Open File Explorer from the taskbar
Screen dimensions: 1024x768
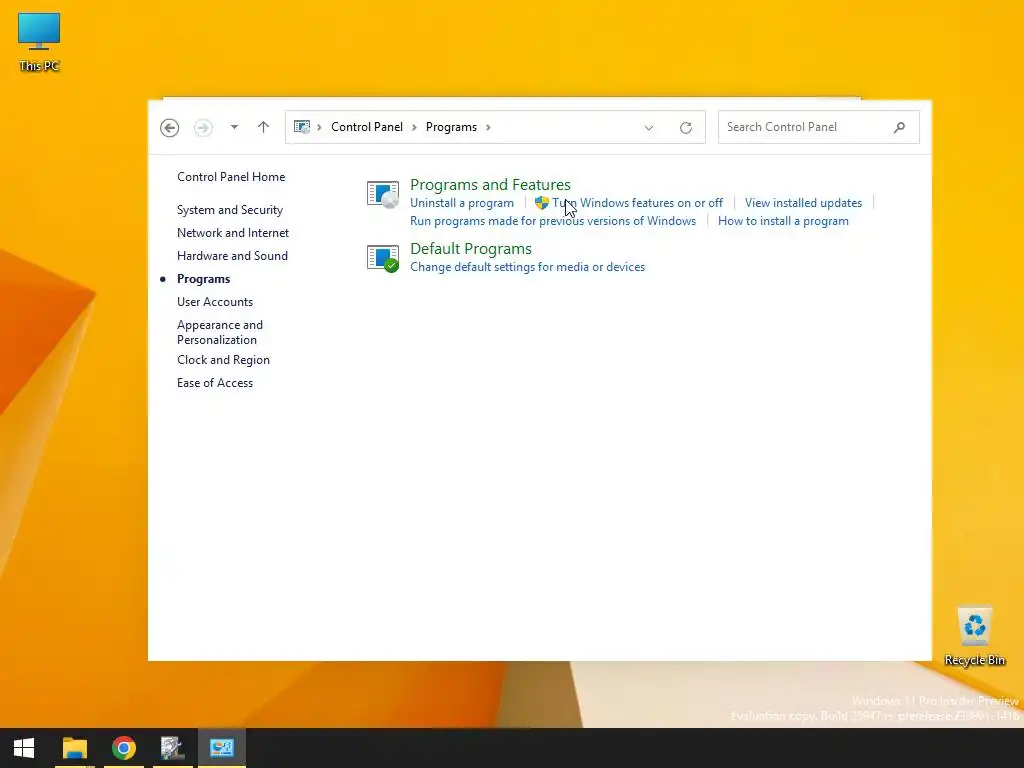pyautogui.click(x=74, y=748)
